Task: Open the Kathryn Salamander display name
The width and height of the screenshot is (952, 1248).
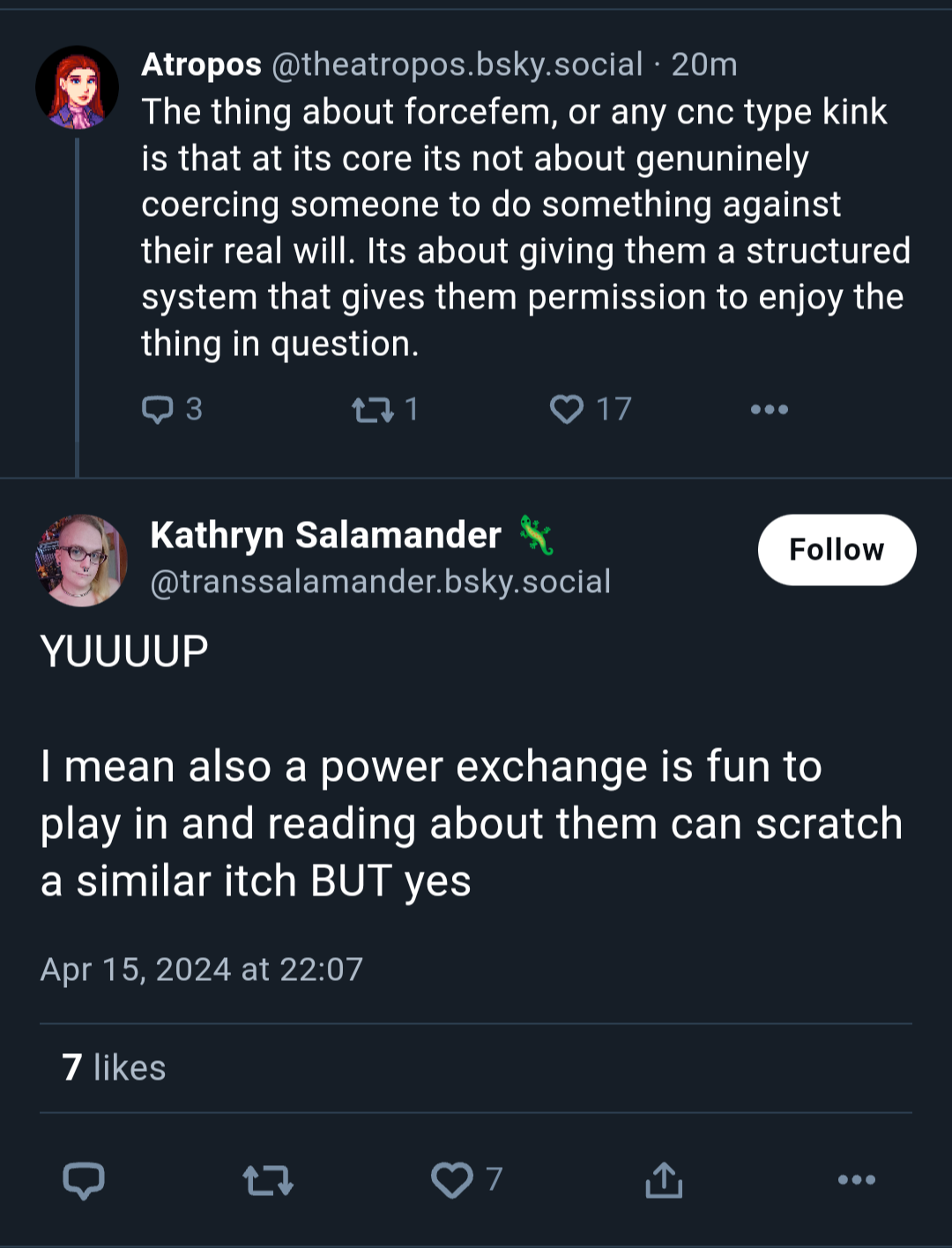Action: click(x=325, y=535)
